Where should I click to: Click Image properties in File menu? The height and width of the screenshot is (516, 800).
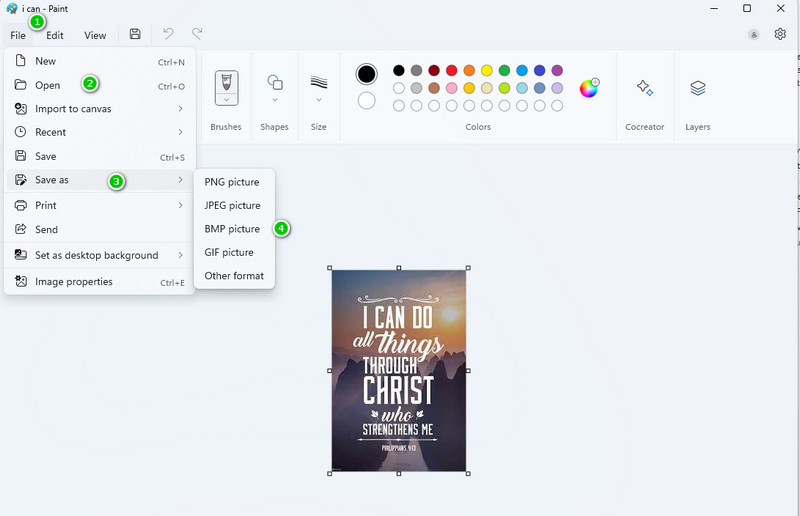(74, 282)
